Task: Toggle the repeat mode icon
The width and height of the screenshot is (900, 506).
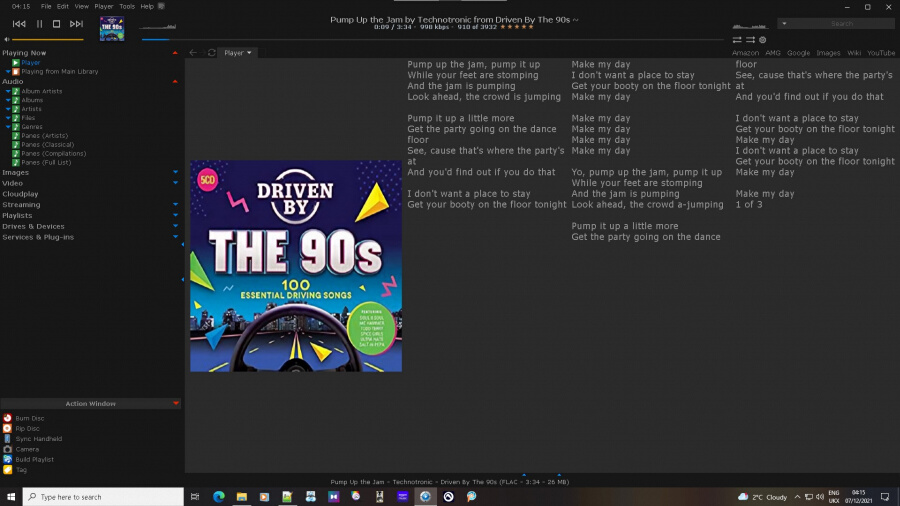Action: (x=737, y=40)
